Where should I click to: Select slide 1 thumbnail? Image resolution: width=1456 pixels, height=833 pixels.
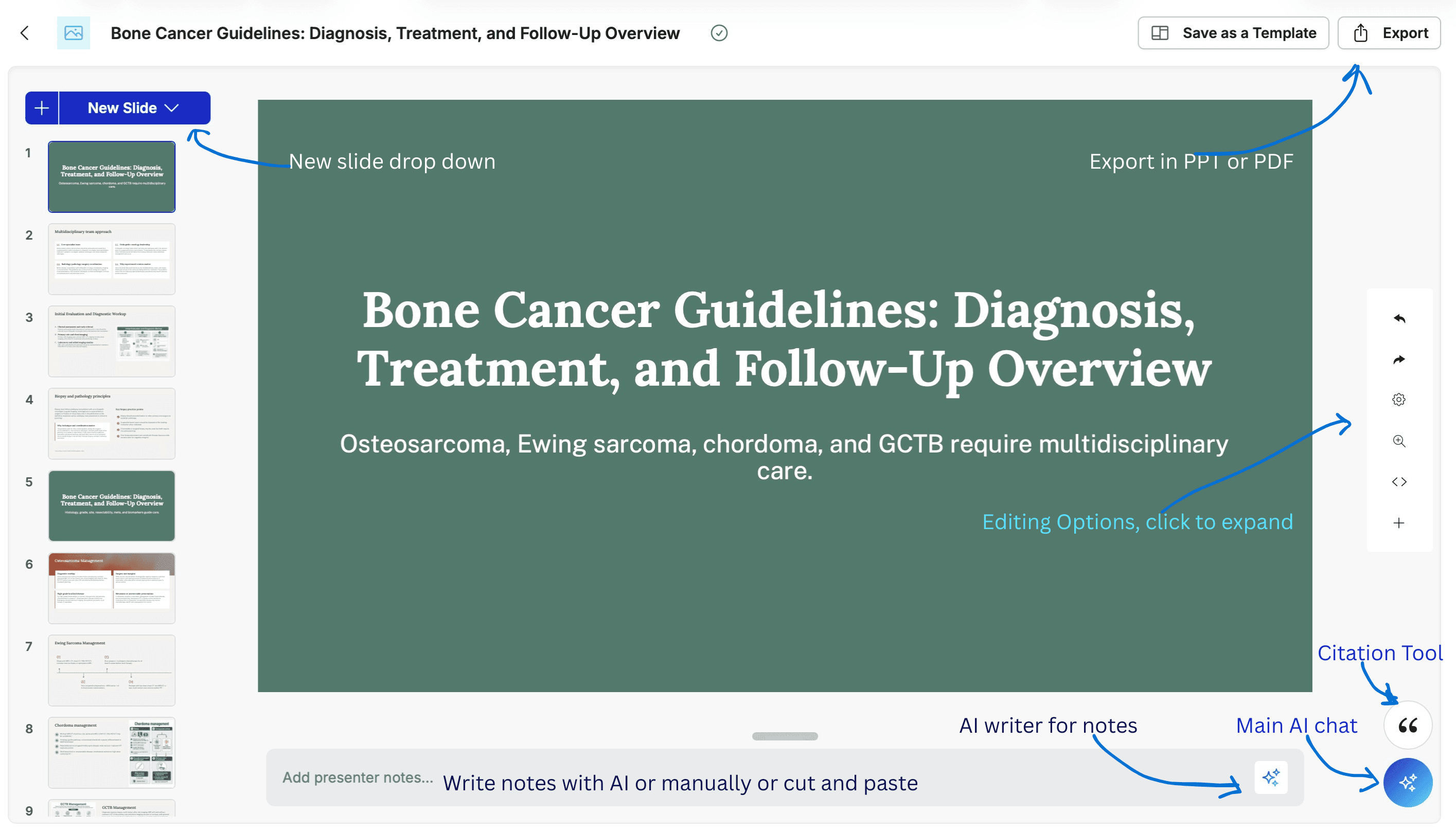(x=112, y=177)
